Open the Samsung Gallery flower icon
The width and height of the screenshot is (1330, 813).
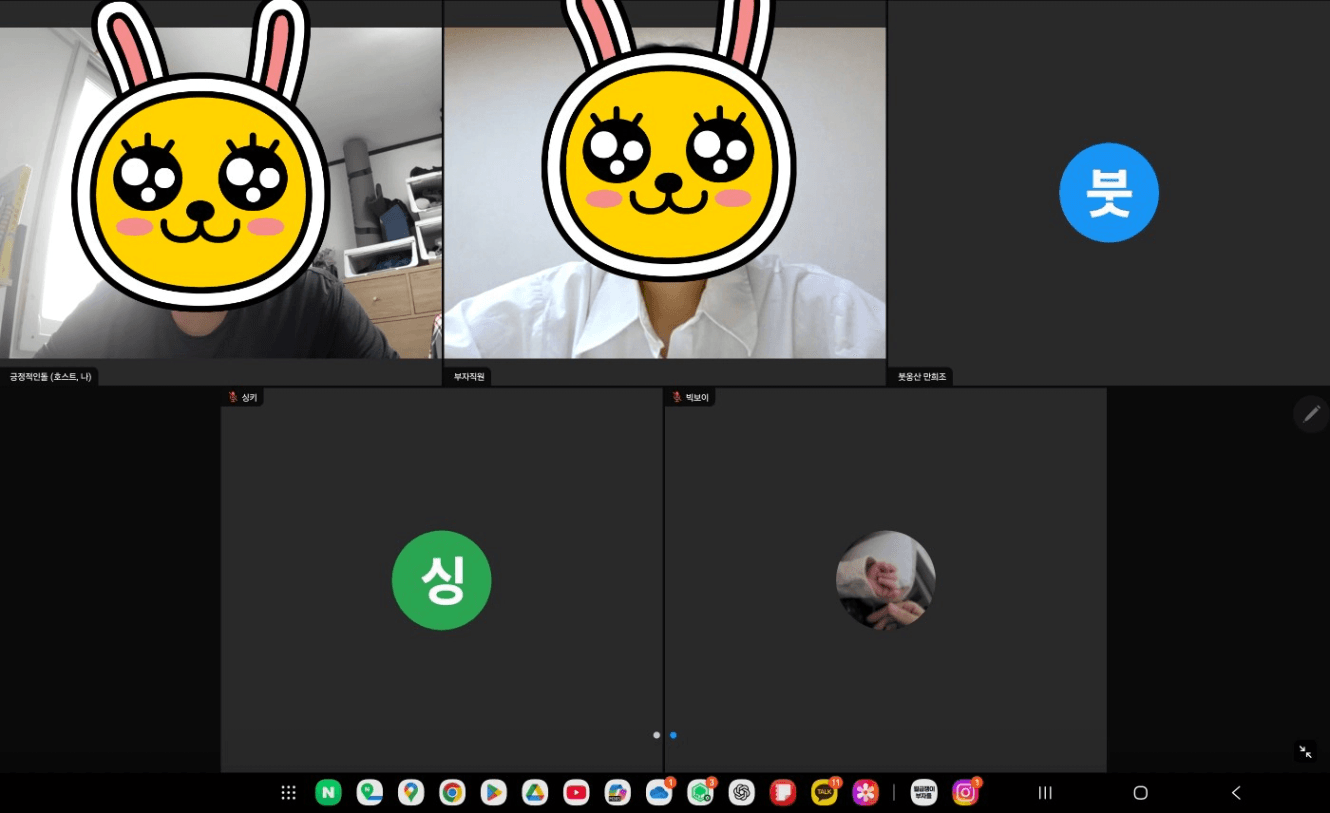pos(865,793)
